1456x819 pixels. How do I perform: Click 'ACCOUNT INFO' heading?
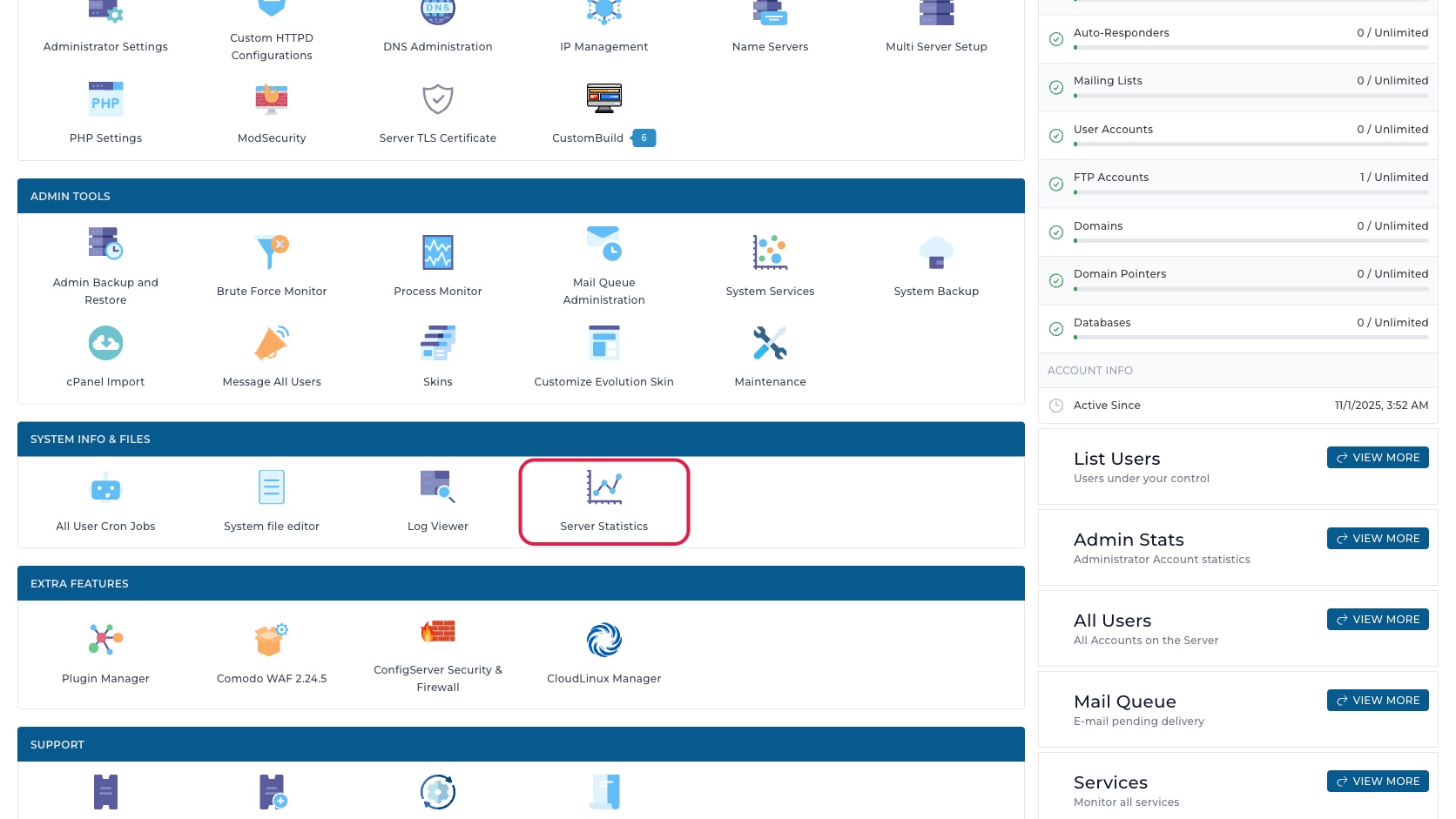pos(1090,371)
